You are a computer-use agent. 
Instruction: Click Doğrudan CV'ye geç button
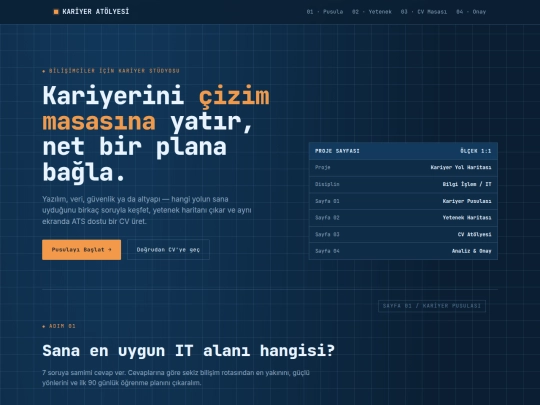point(168,250)
